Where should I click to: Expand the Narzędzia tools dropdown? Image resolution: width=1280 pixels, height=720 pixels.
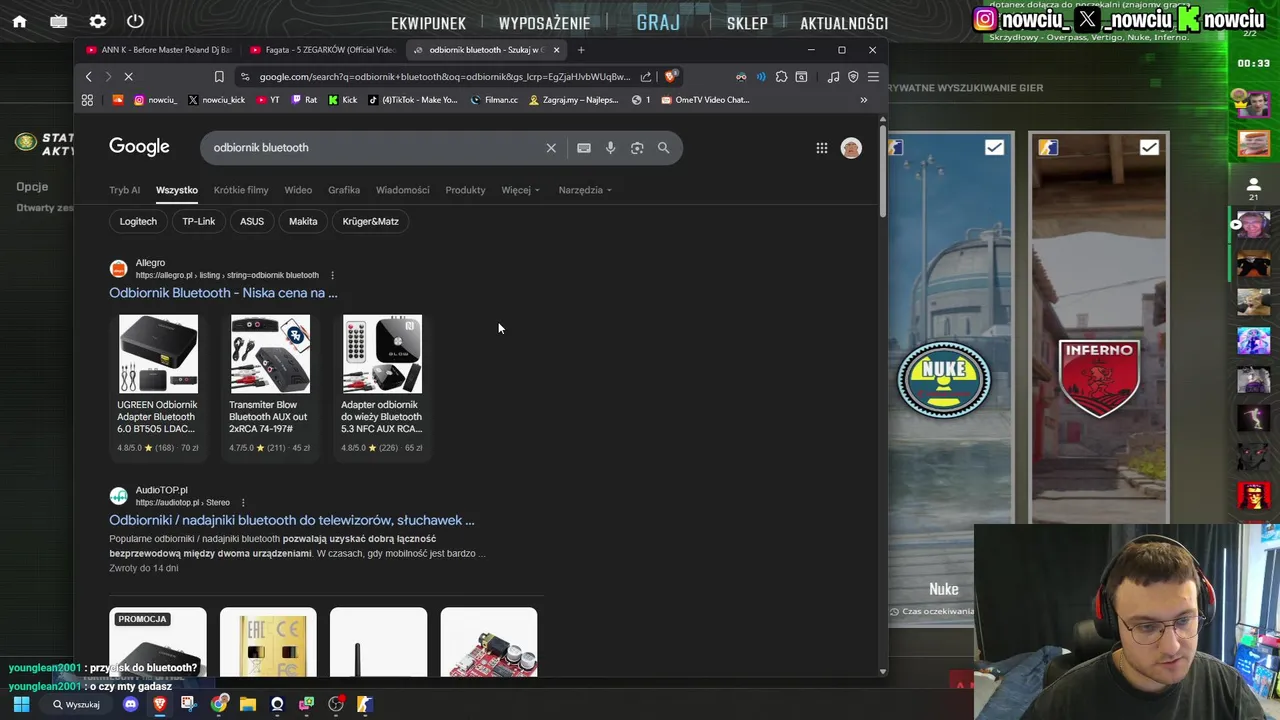click(x=585, y=190)
